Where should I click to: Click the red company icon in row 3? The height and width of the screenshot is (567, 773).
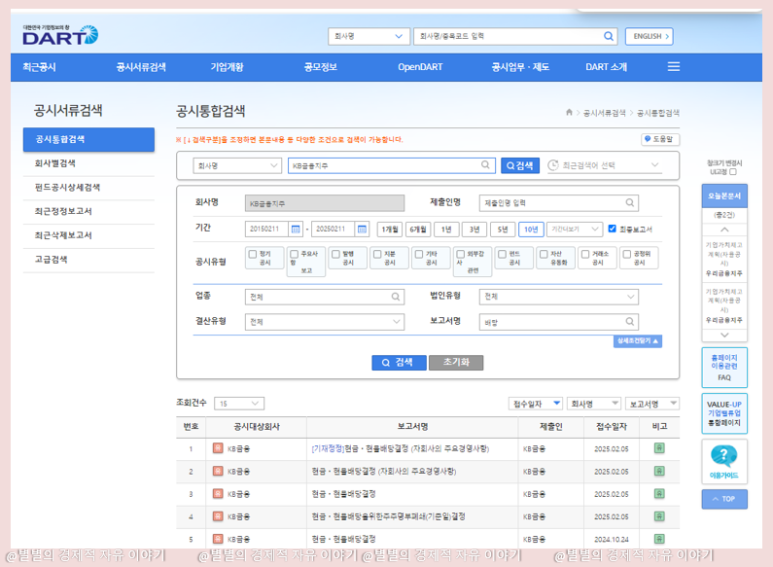point(218,494)
